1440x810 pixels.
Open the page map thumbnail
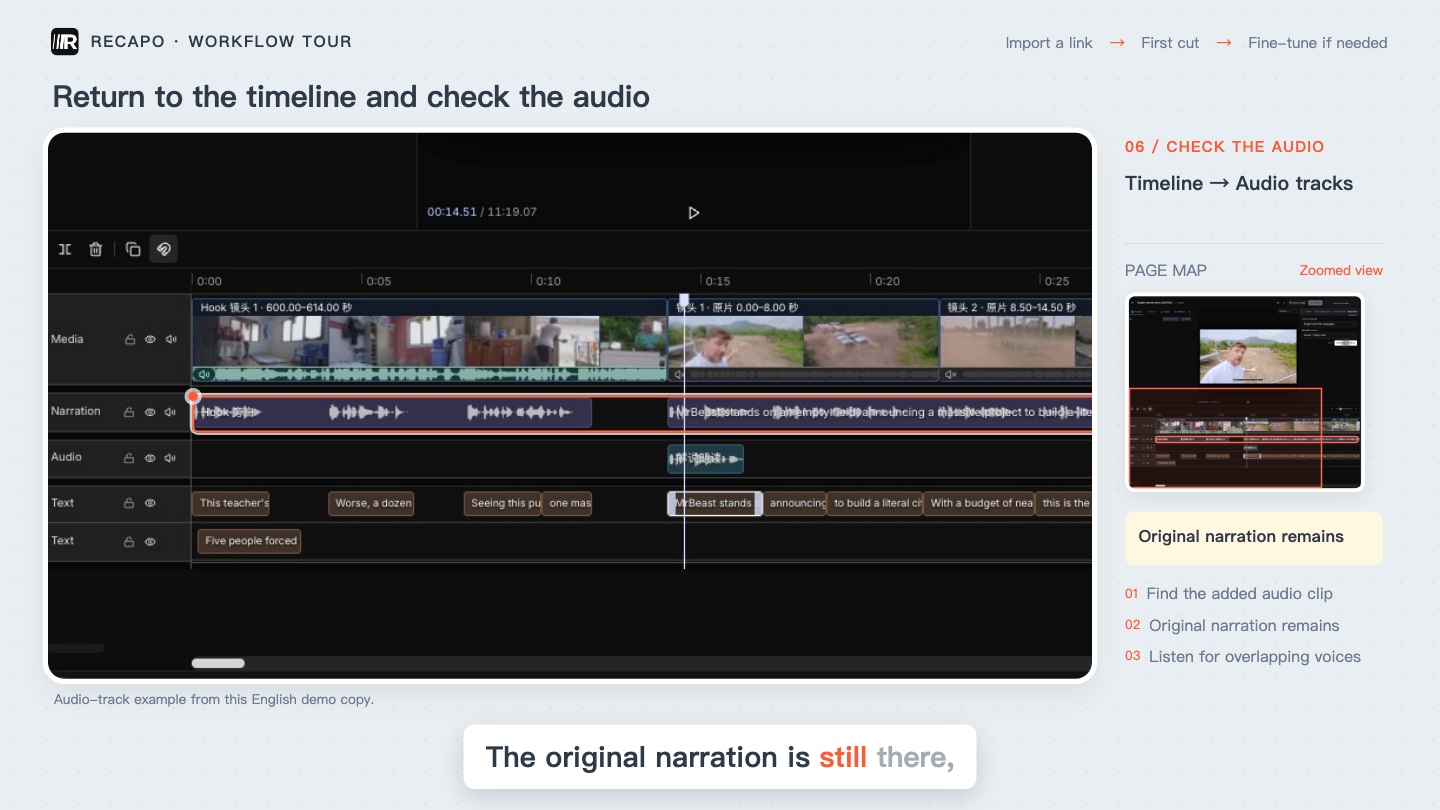point(1245,392)
